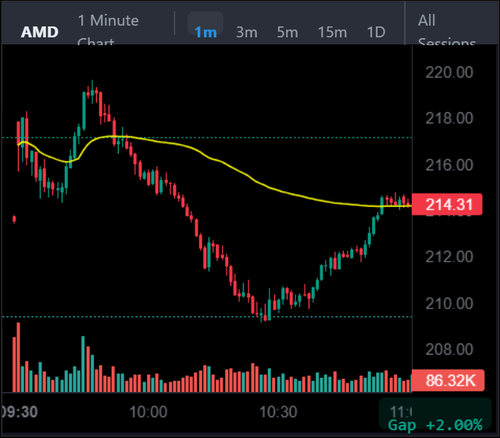Click the 10:00 time axis label

pos(148,412)
